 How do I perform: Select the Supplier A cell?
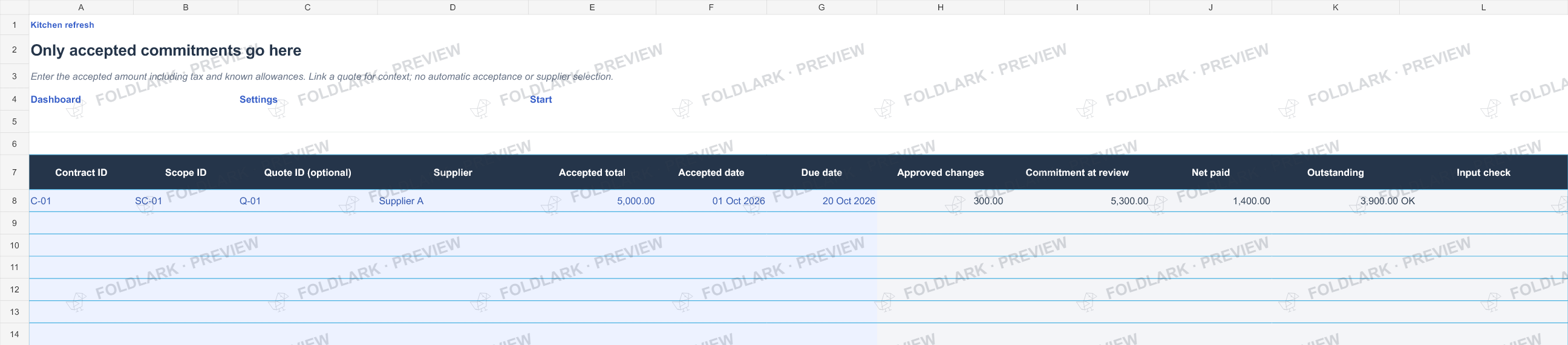(453, 201)
